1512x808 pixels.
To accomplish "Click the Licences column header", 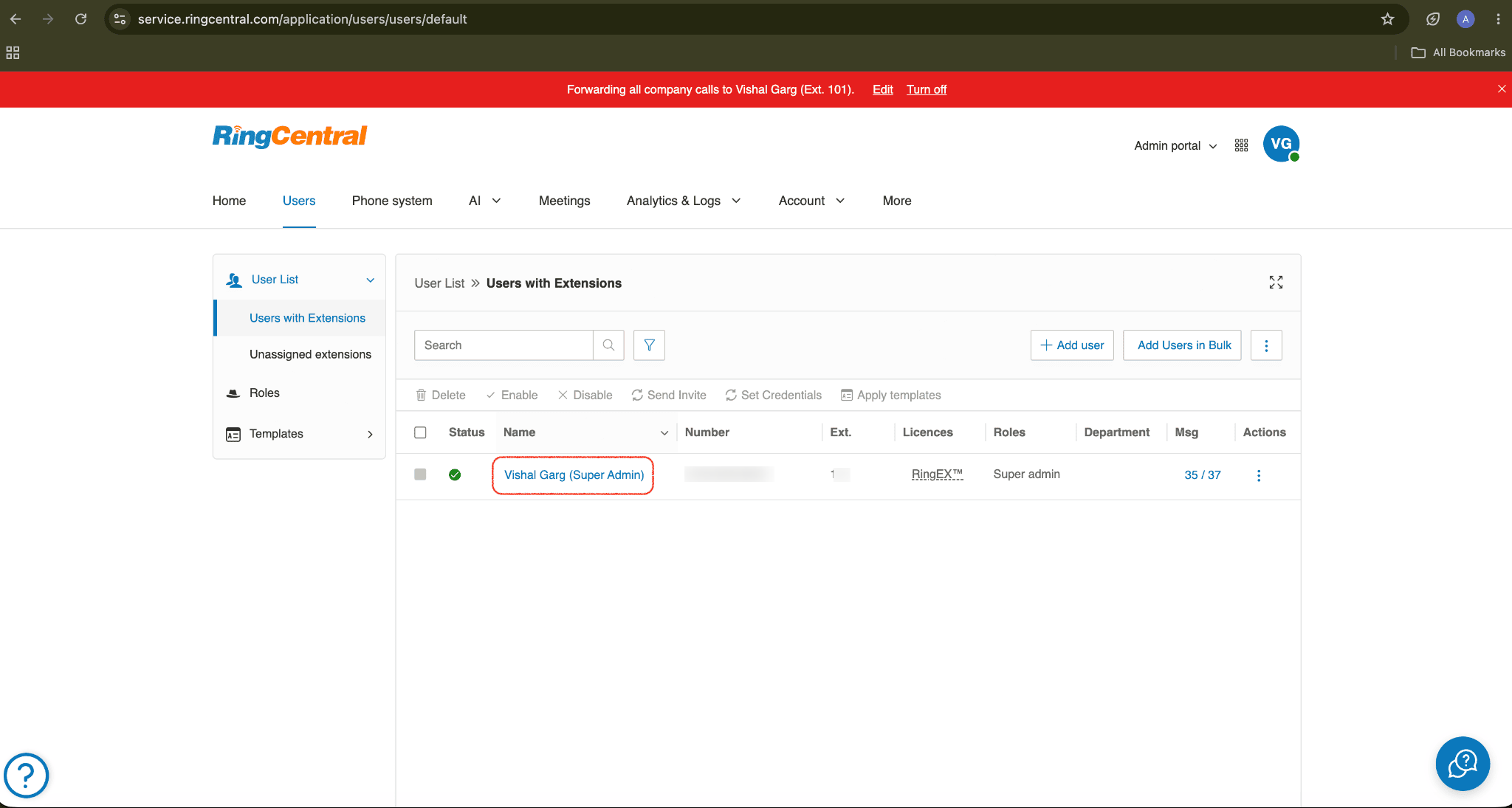I will (927, 432).
